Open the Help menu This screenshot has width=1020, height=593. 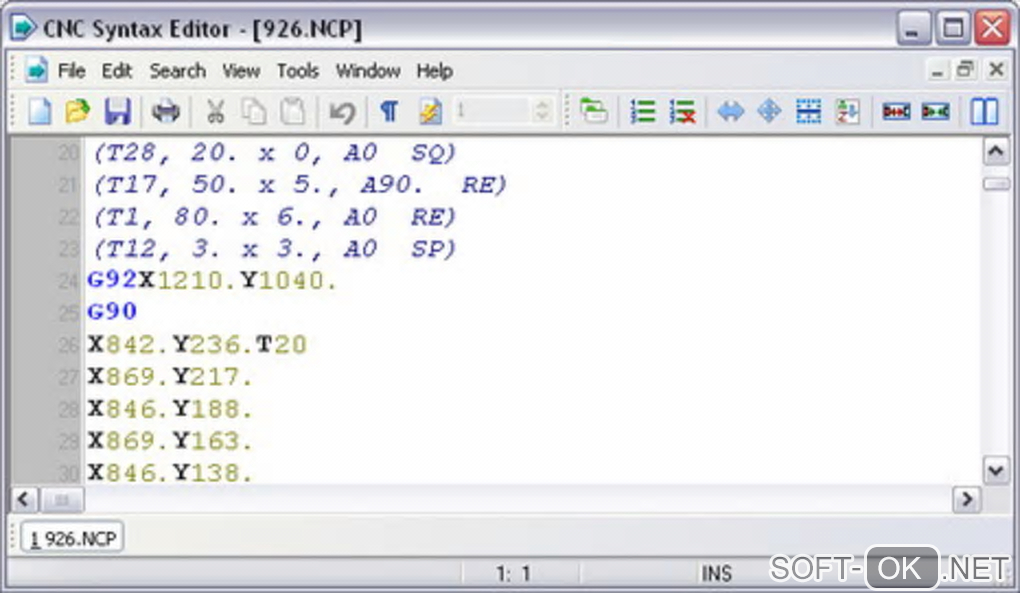point(435,70)
